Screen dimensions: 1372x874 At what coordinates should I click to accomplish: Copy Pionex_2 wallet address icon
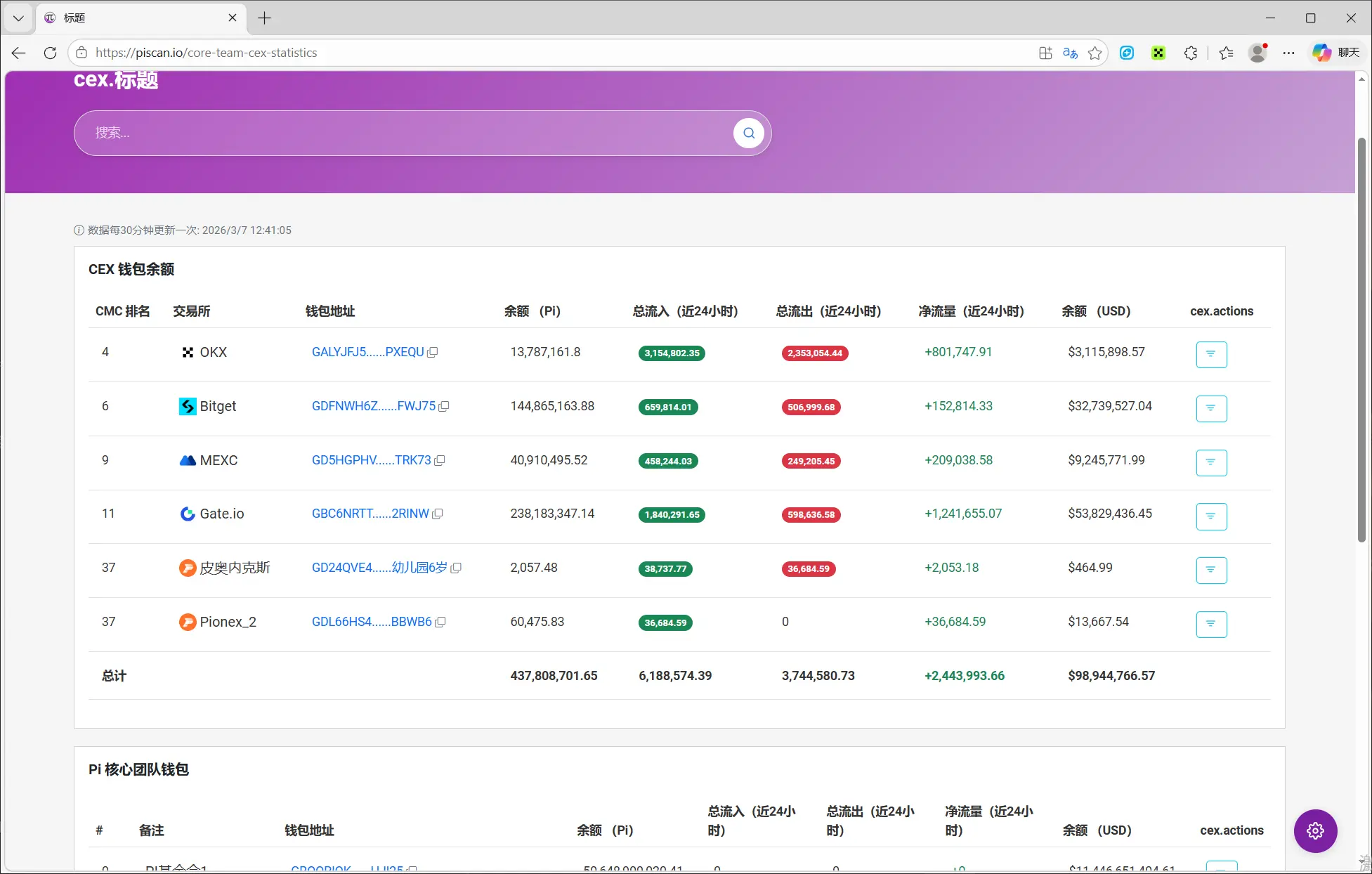click(440, 622)
